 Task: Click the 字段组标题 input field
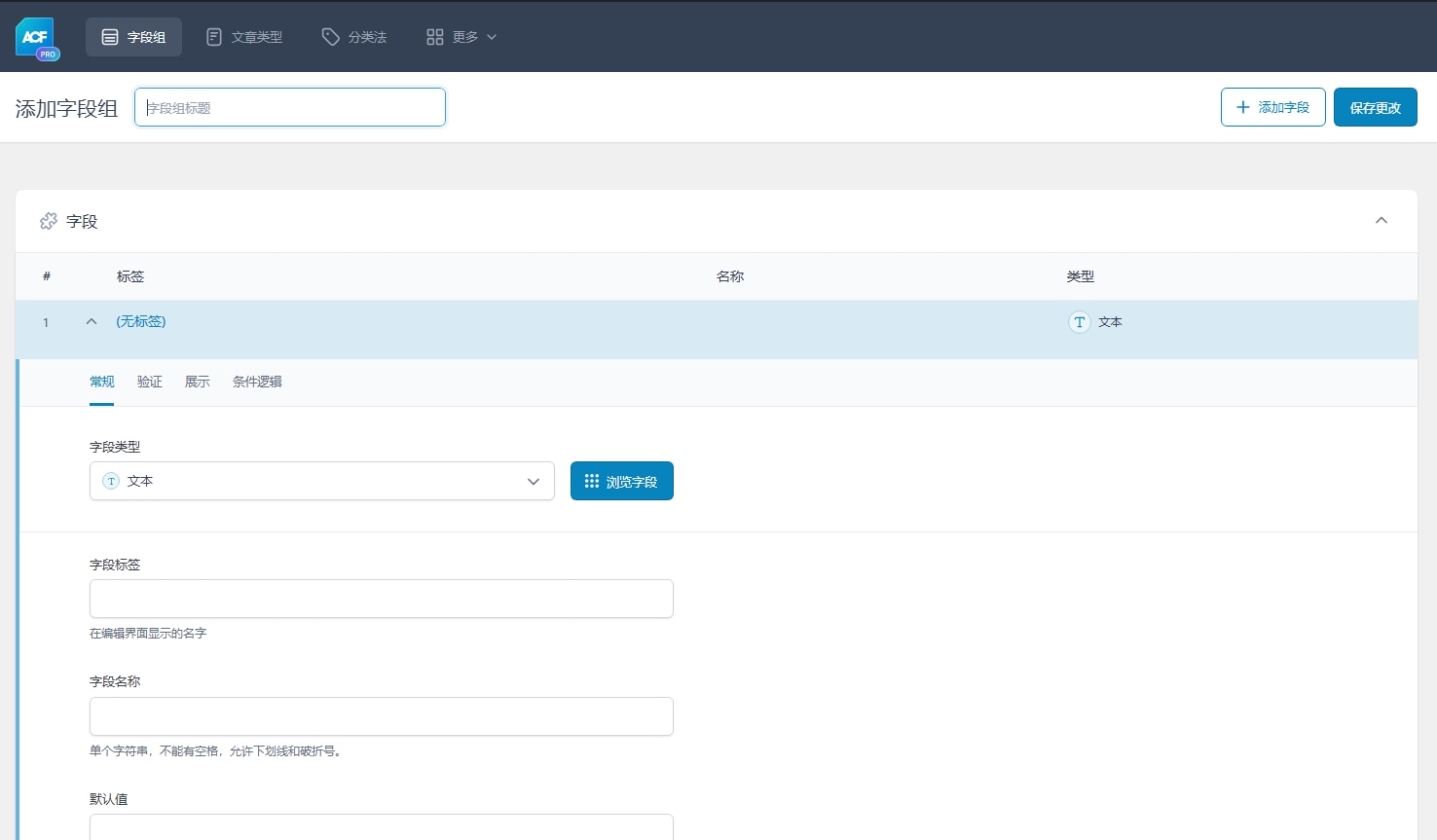[289, 107]
